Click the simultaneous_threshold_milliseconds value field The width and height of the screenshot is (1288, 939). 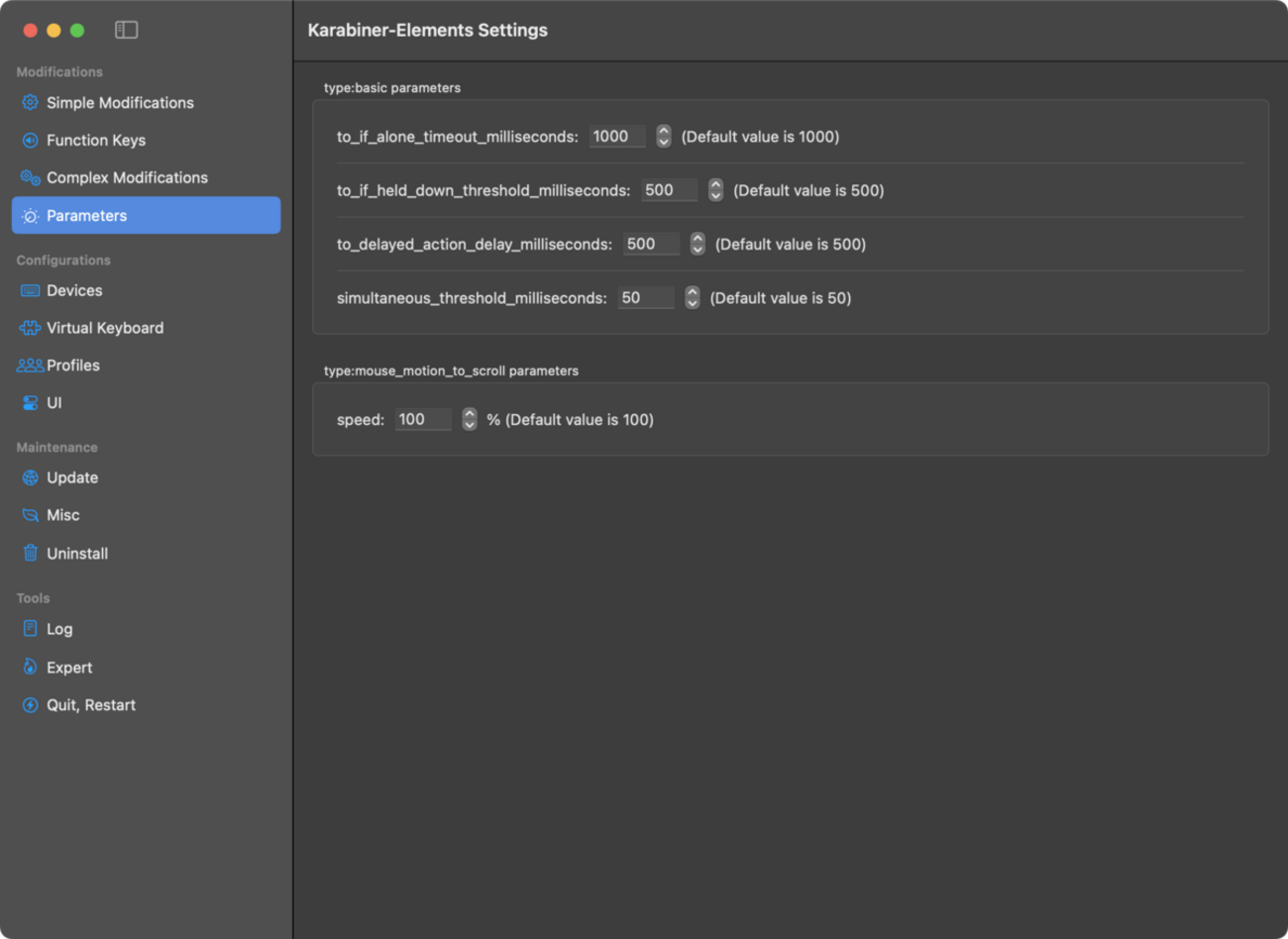(x=646, y=297)
